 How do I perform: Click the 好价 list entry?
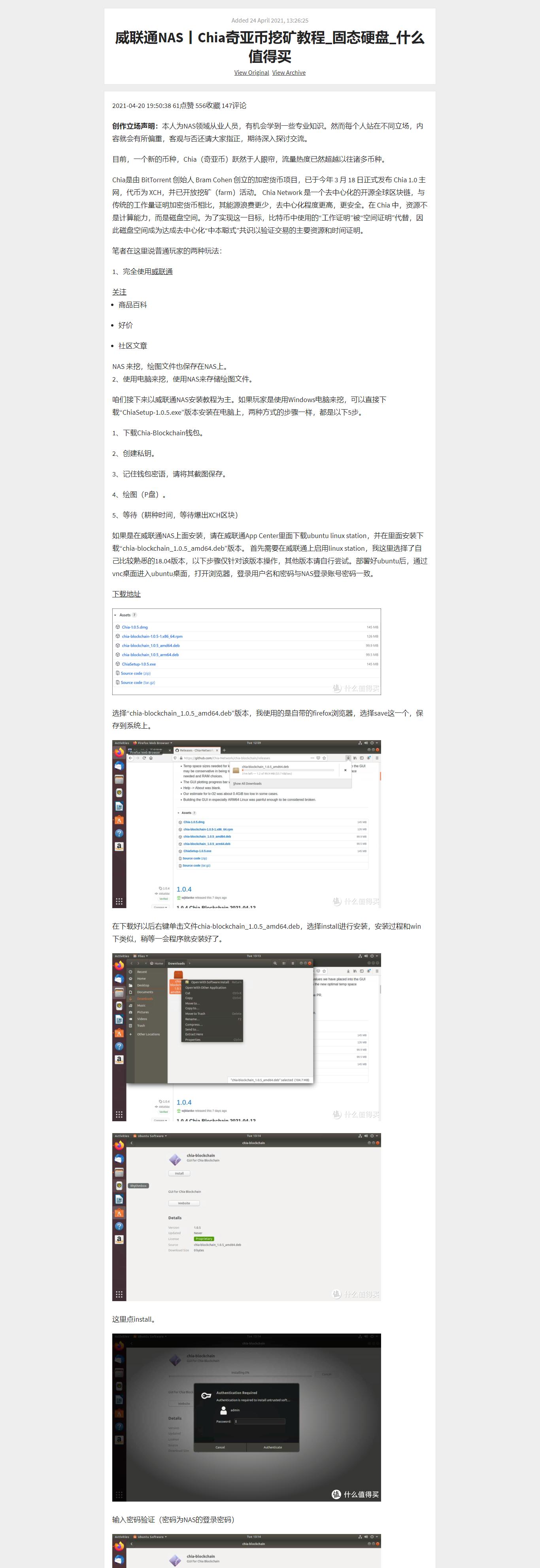pyautogui.click(x=125, y=326)
